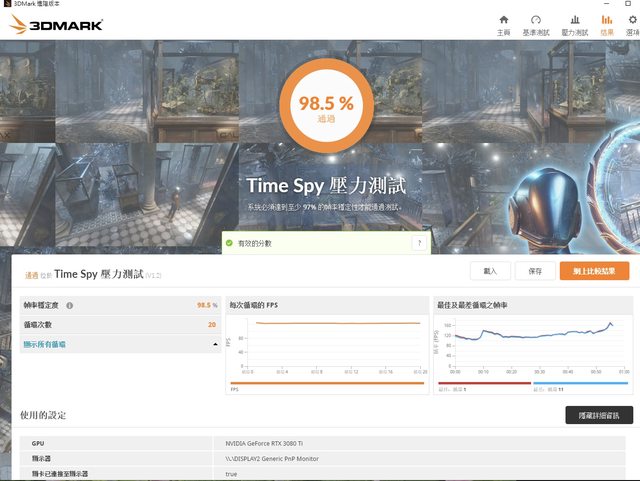Click the 載入 load button
Screen dimensions: 640x481
pos(489,271)
